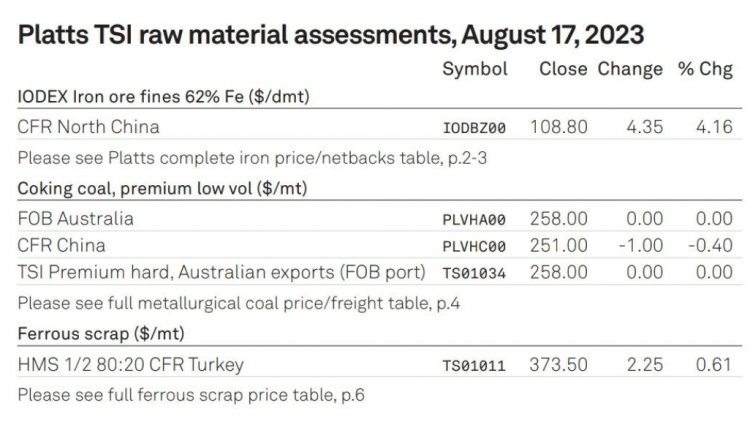Select the IODBZ00 symbol code

pyautogui.click(x=474, y=128)
